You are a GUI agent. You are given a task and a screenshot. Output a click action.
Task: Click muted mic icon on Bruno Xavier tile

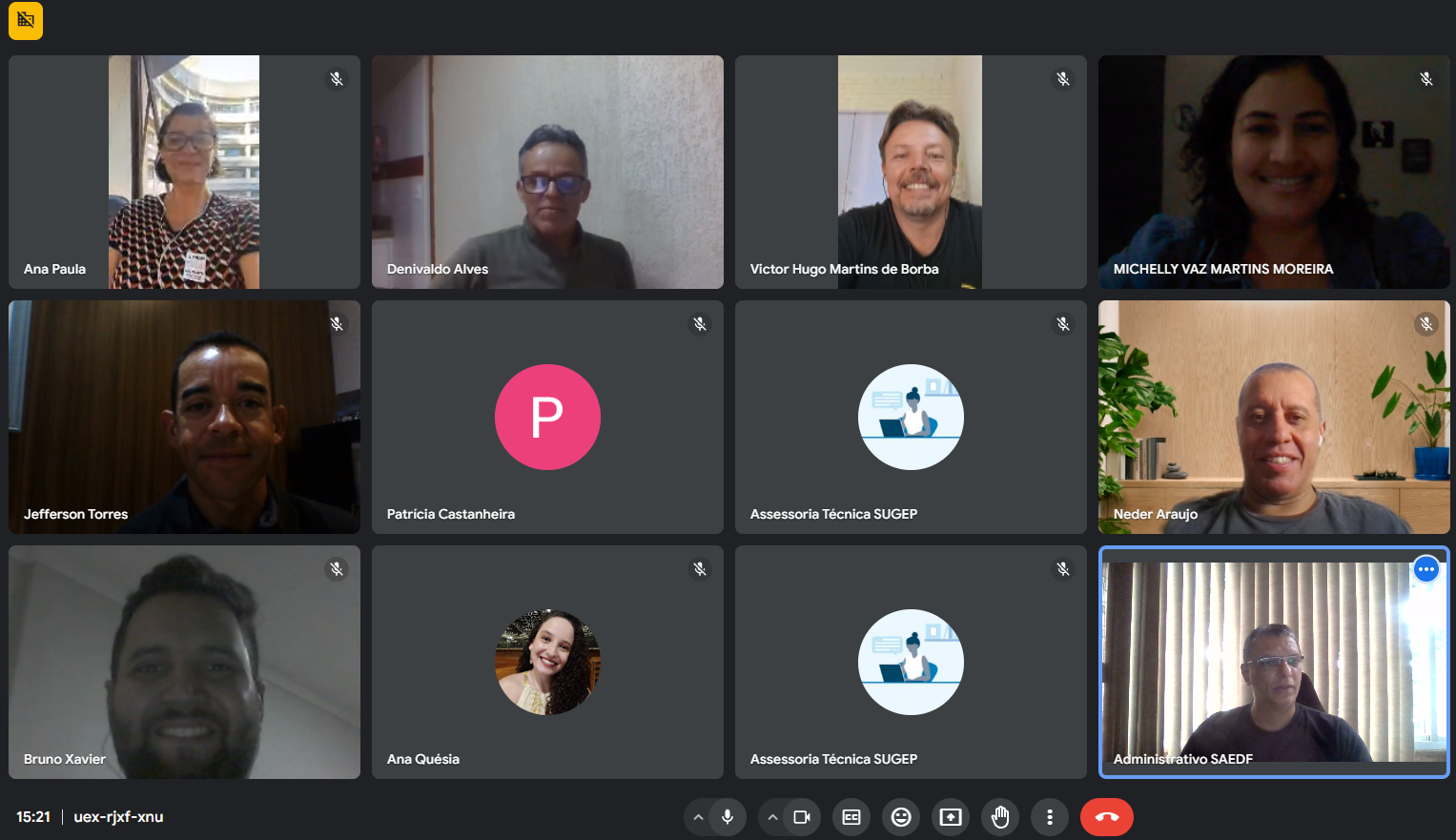(337, 569)
